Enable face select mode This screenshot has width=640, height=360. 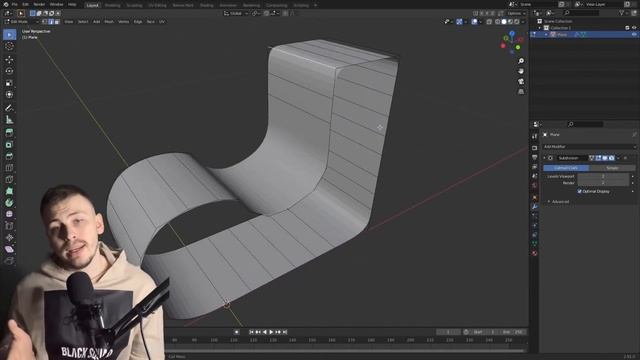click(57, 22)
